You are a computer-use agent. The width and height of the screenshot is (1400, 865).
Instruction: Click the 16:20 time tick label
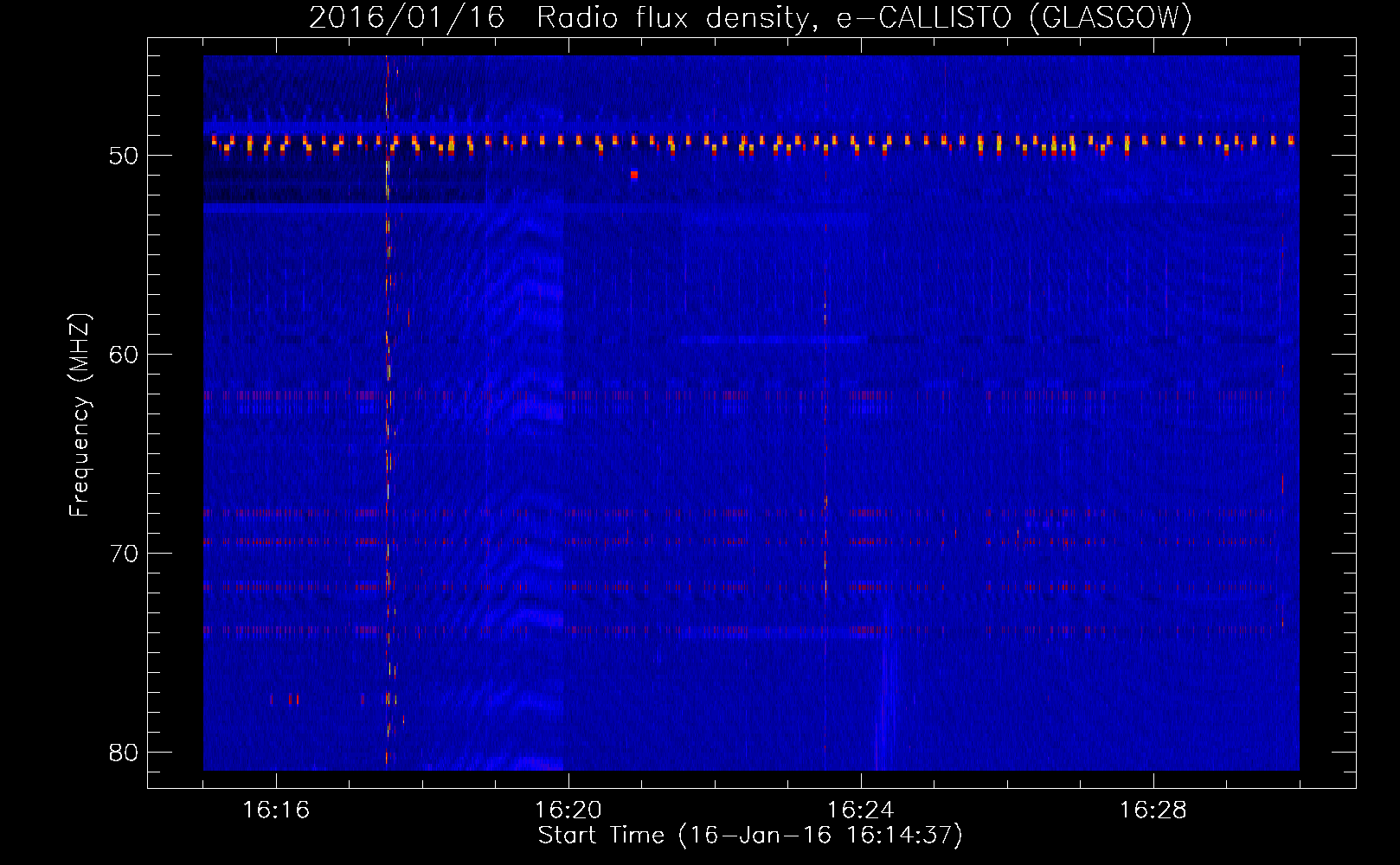coord(568,811)
